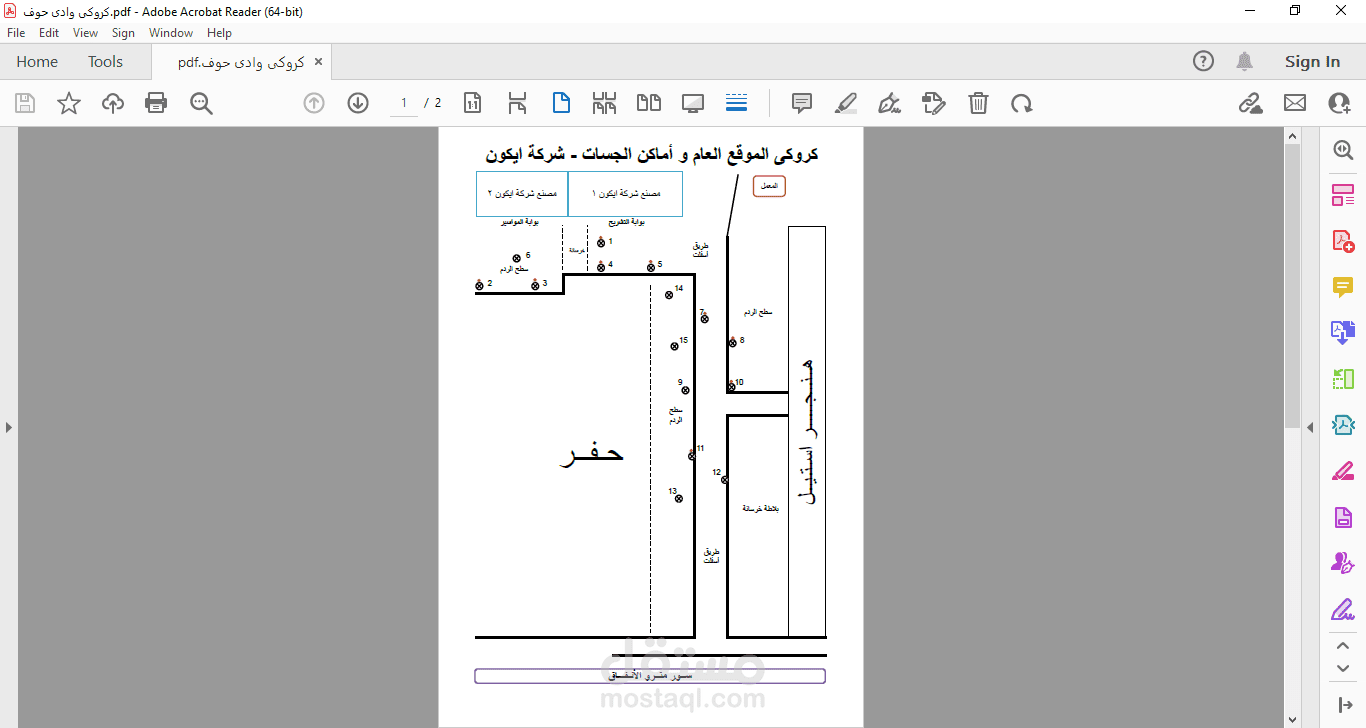Switch to the Tools tab
Screen dimensions: 1366x728
[105, 62]
